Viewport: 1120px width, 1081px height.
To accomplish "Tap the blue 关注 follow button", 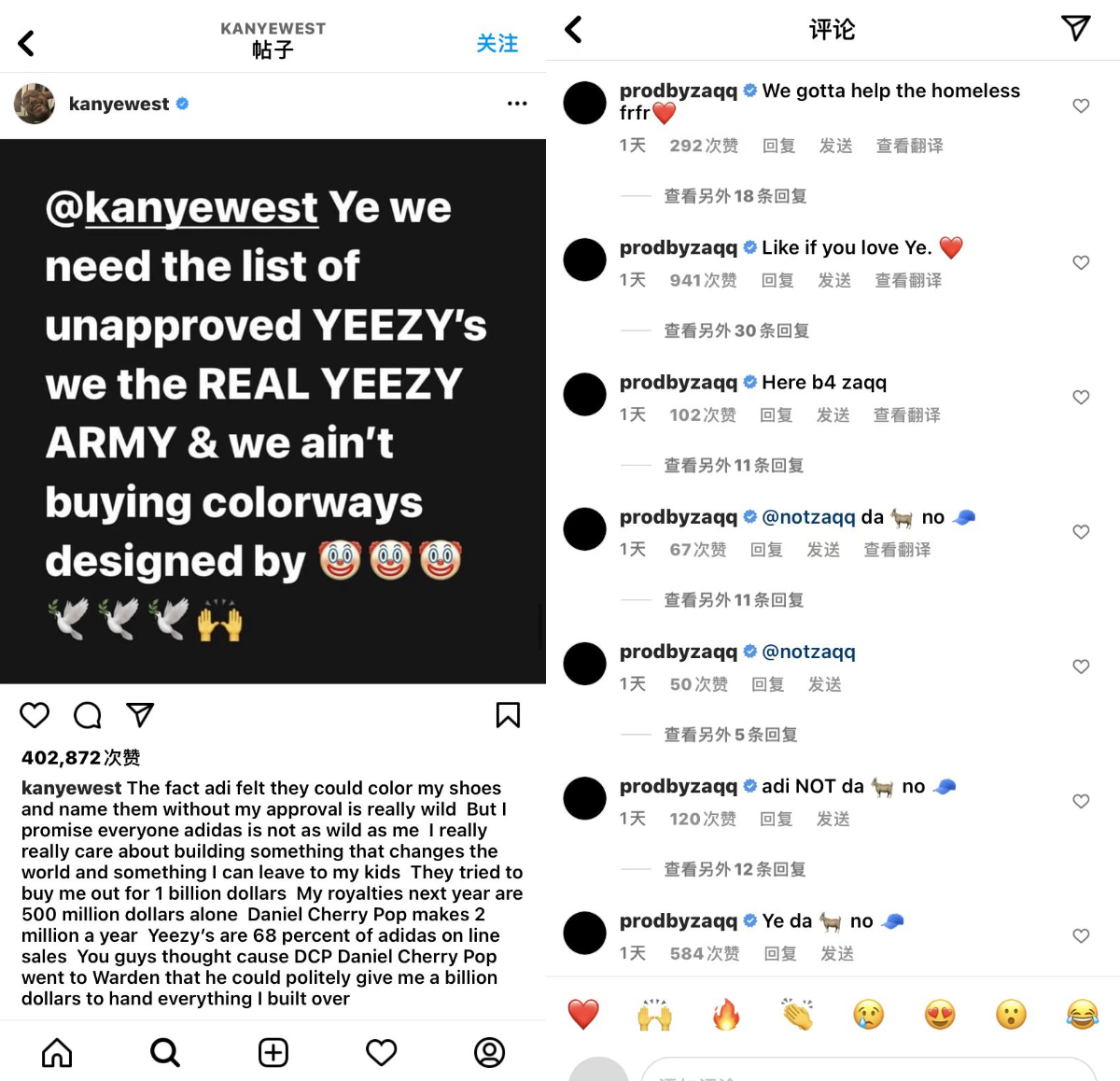I will point(497,43).
